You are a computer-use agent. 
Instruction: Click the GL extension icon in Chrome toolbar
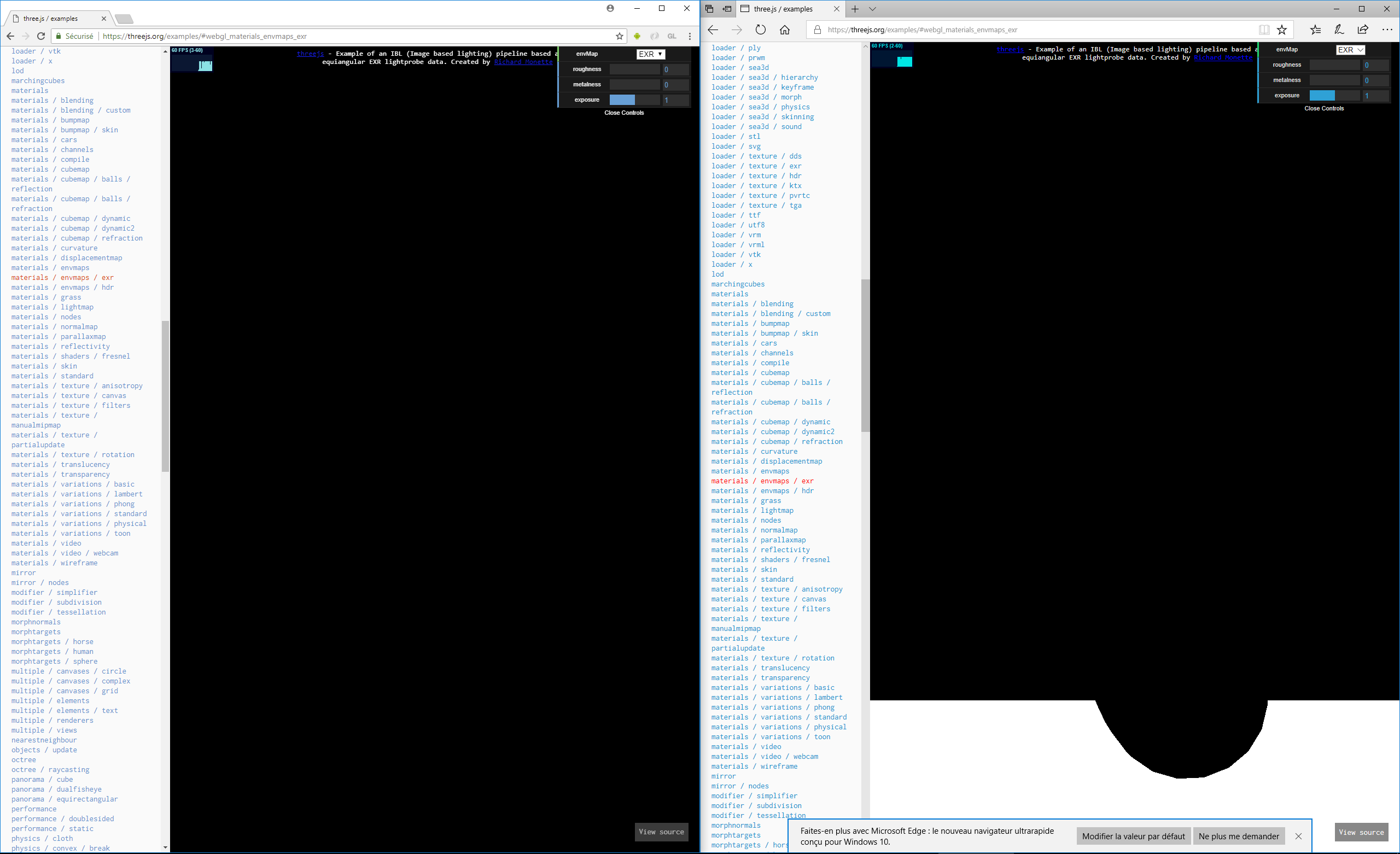click(672, 36)
